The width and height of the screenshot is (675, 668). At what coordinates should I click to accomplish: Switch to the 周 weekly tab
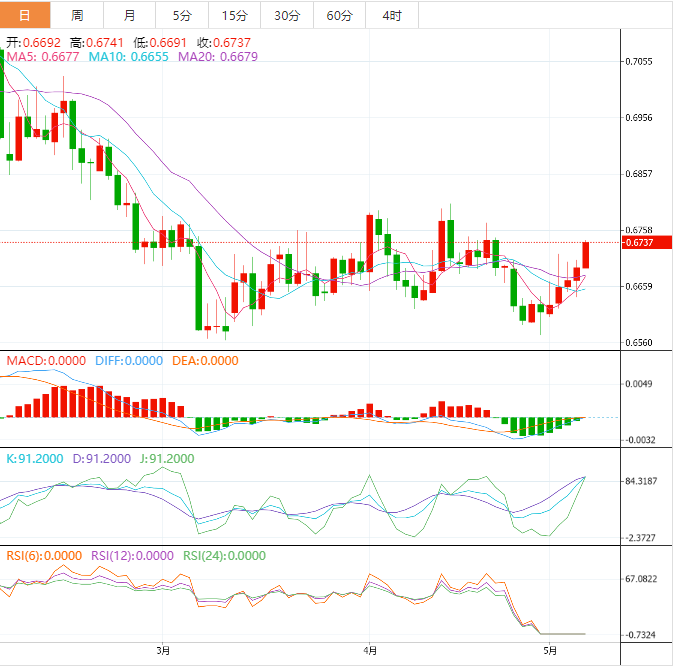pyautogui.click(x=77, y=15)
